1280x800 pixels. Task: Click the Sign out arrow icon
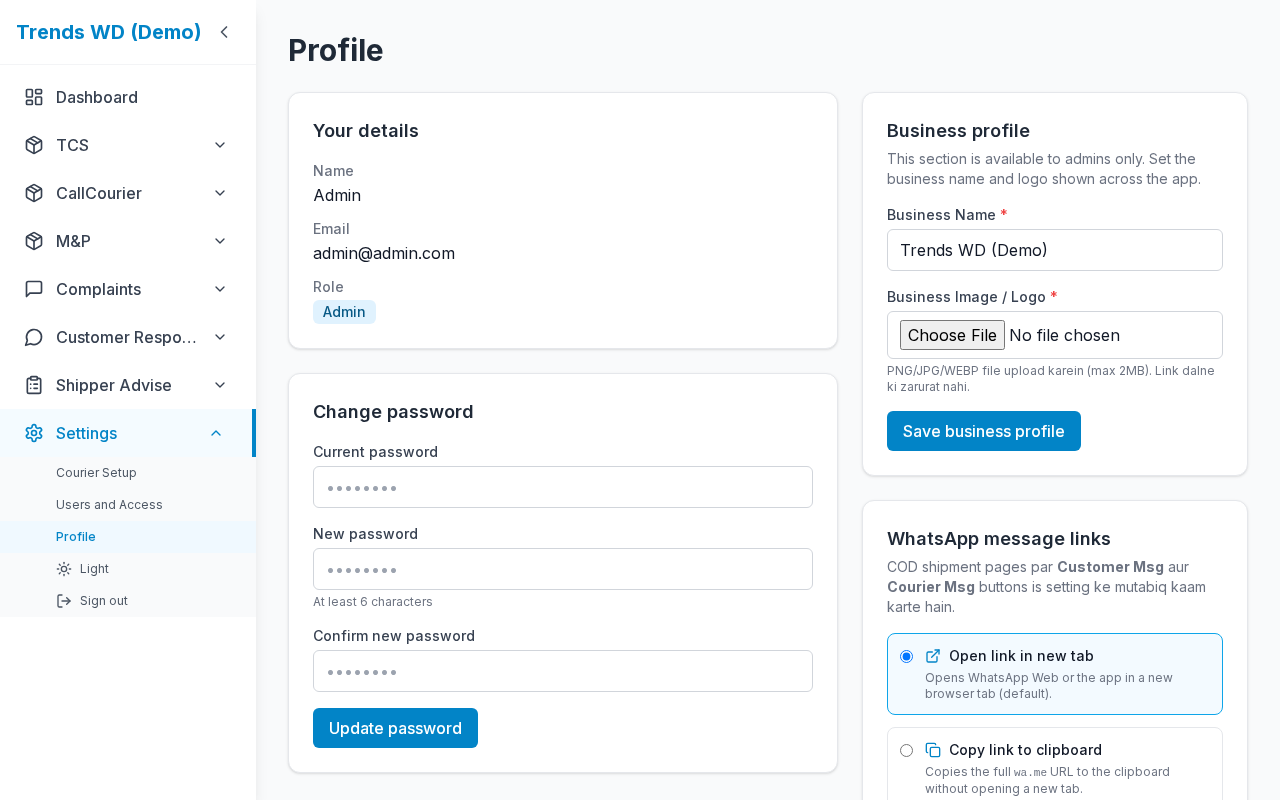64,601
